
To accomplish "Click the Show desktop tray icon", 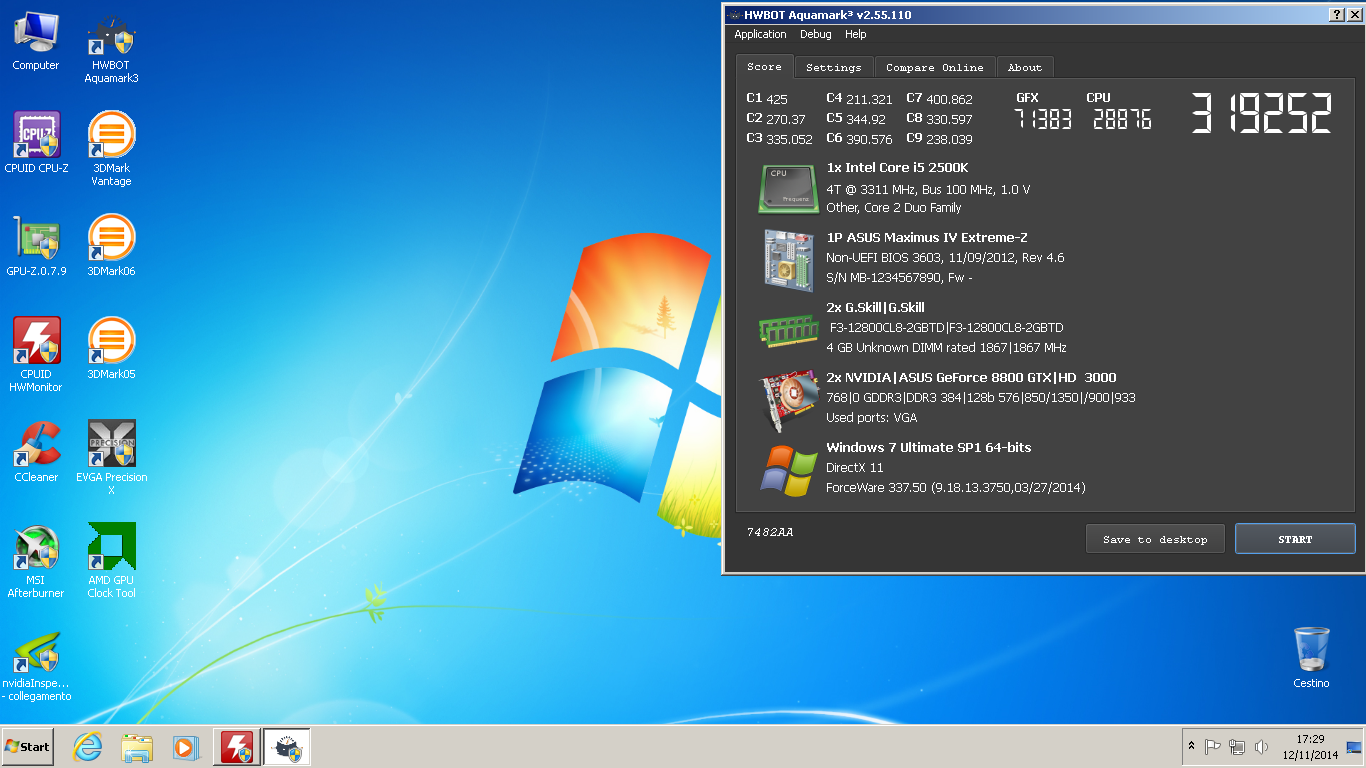I will click(x=1354, y=747).
